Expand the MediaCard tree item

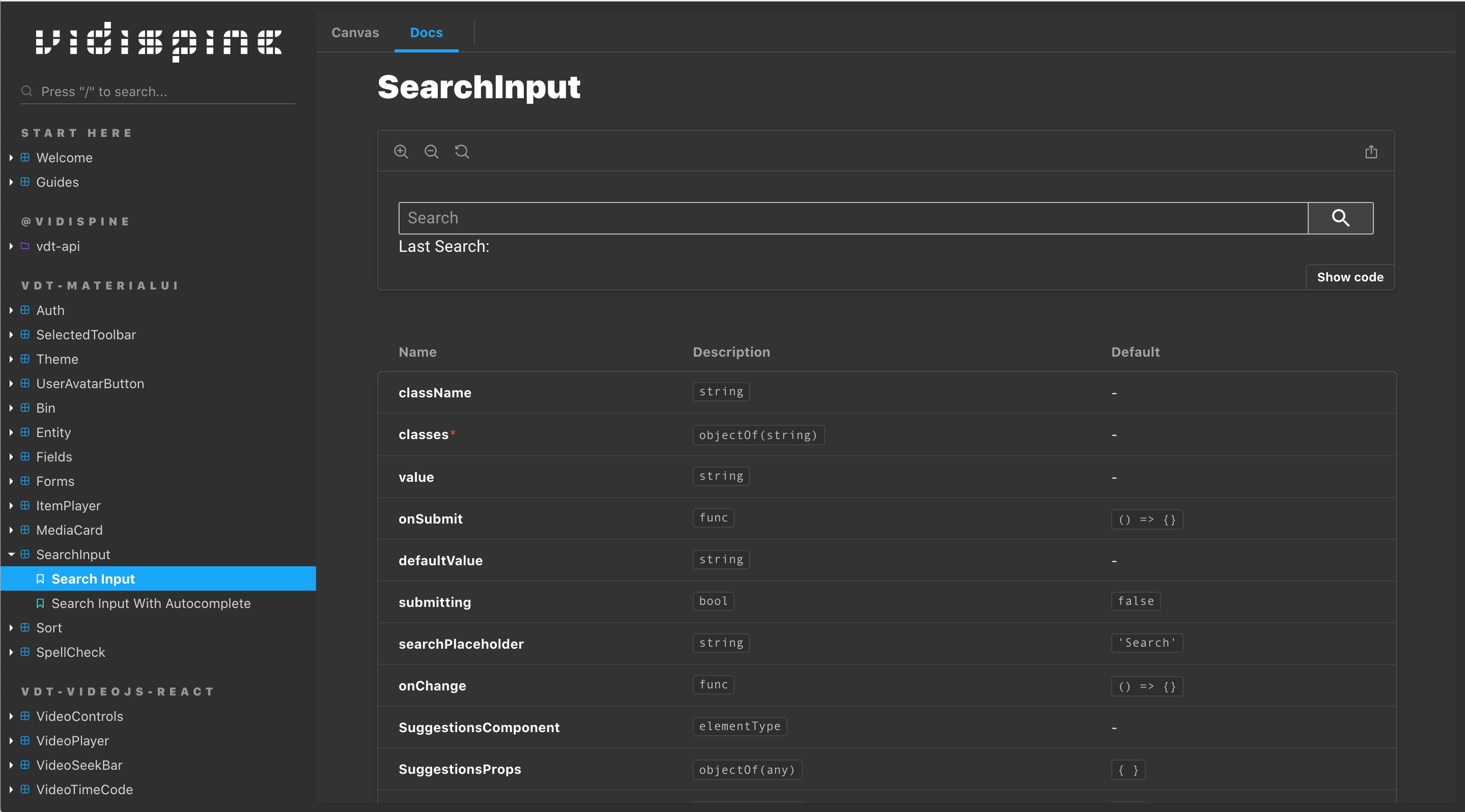point(11,530)
